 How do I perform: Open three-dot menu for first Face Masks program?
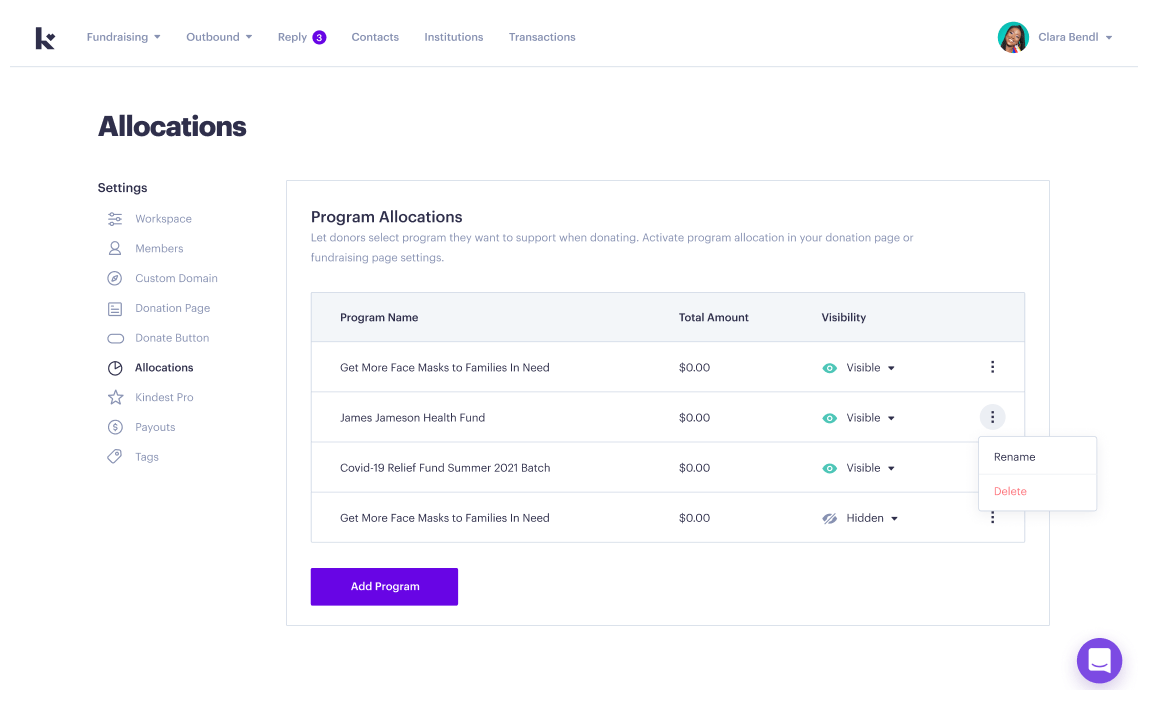click(992, 368)
